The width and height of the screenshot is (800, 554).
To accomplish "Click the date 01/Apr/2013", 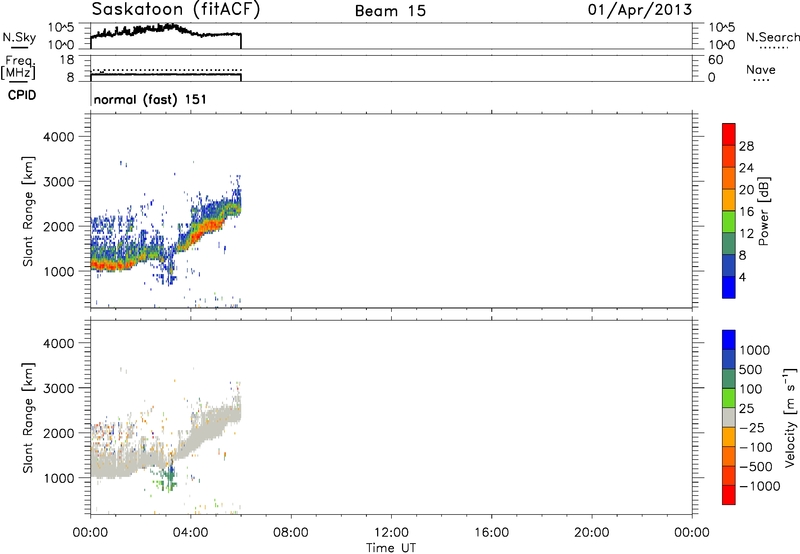I will click(x=640, y=10).
